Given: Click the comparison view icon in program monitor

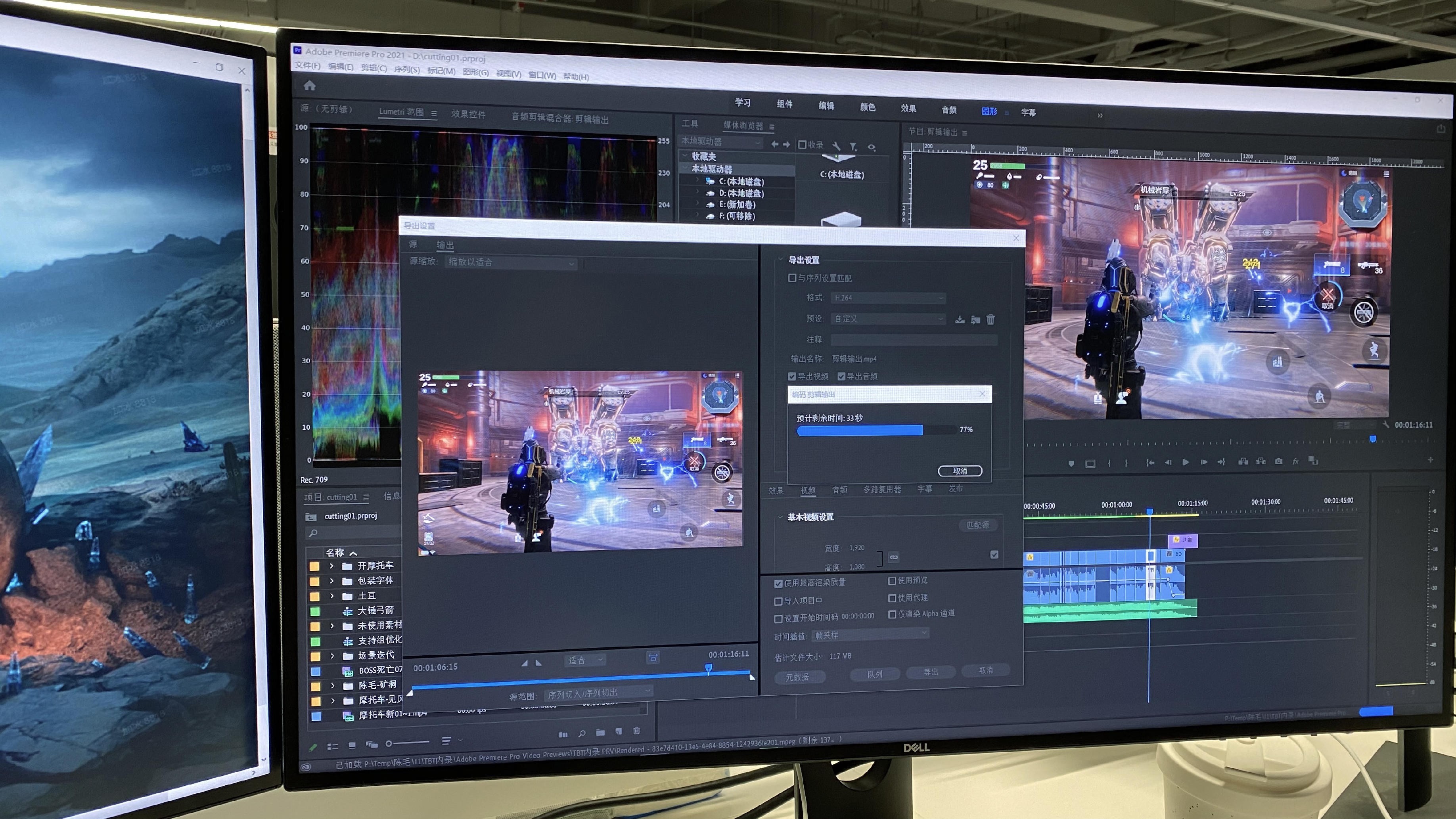Looking at the screenshot, I should click(1314, 461).
